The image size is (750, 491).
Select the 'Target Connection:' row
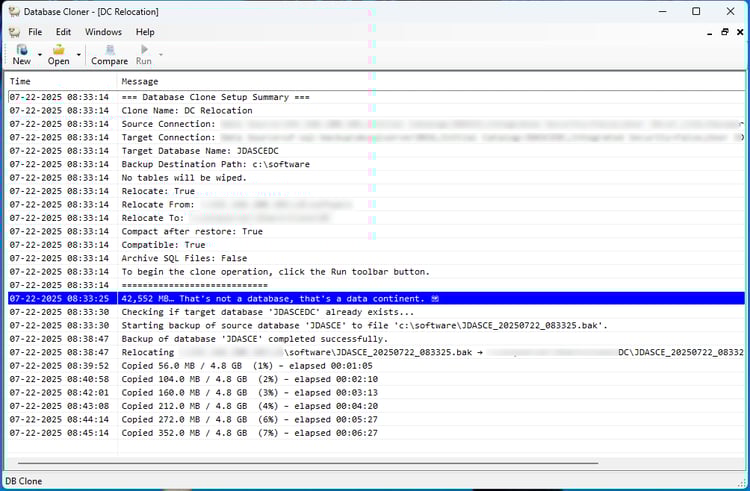376,137
